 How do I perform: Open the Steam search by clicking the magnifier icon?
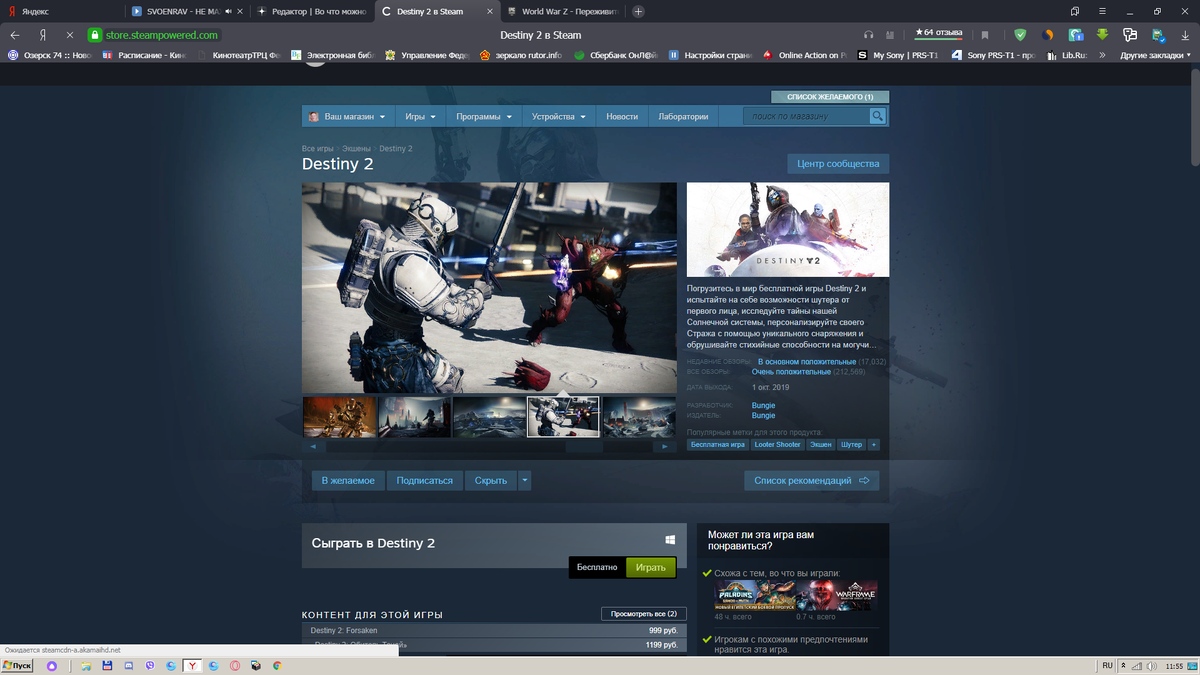pos(877,115)
